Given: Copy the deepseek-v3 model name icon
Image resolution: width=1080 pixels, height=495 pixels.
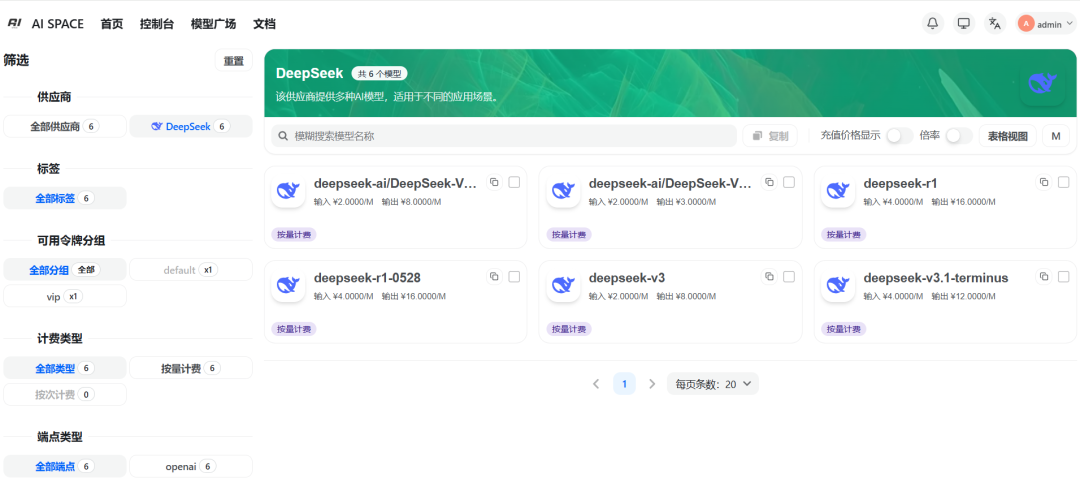Looking at the screenshot, I should pyautogui.click(x=769, y=276).
